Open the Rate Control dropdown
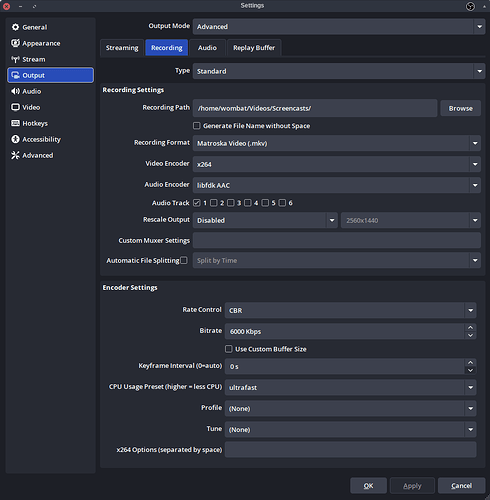This screenshot has height=500, width=490. pos(351,310)
